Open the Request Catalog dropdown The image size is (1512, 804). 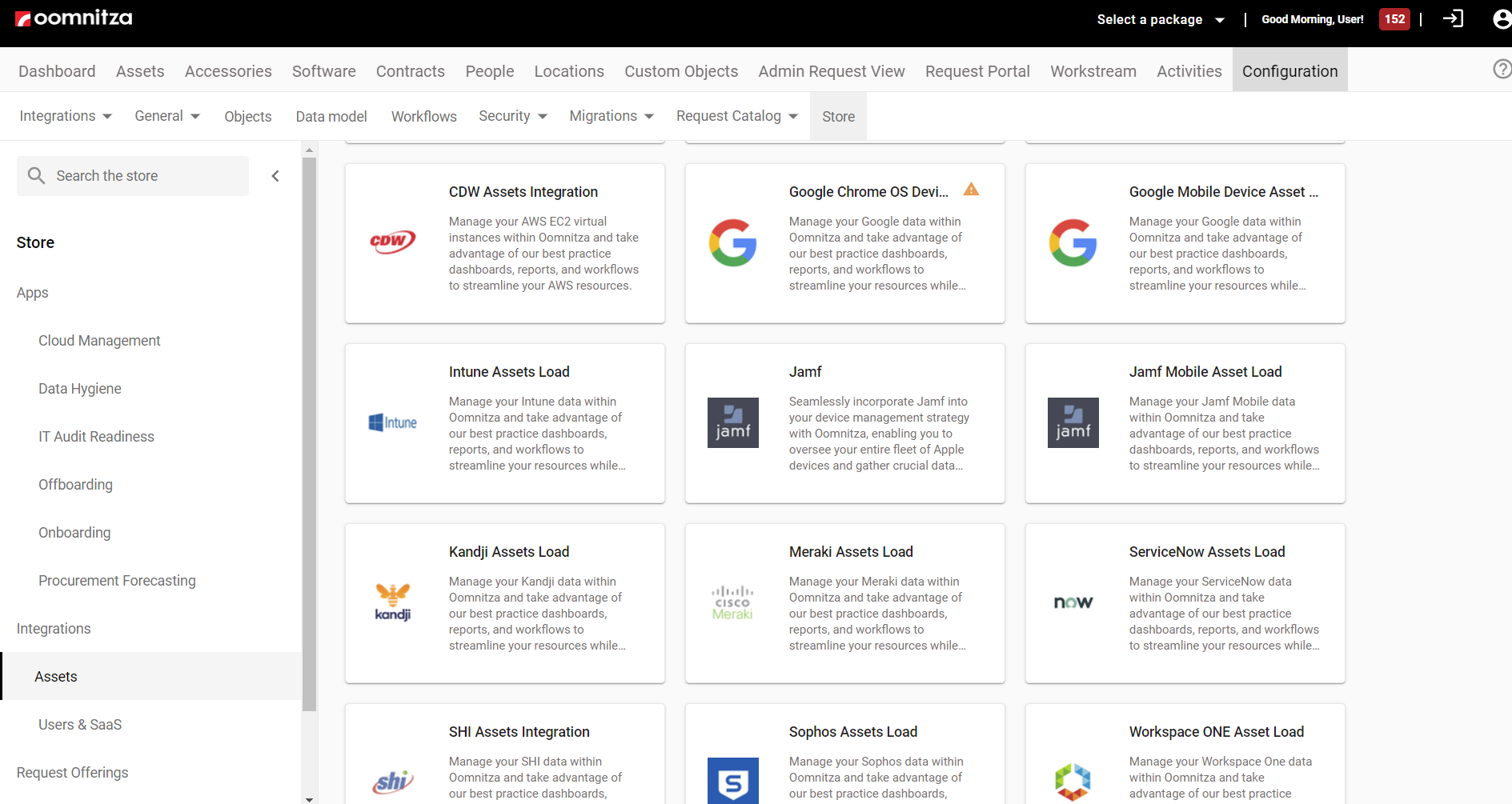(x=736, y=116)
